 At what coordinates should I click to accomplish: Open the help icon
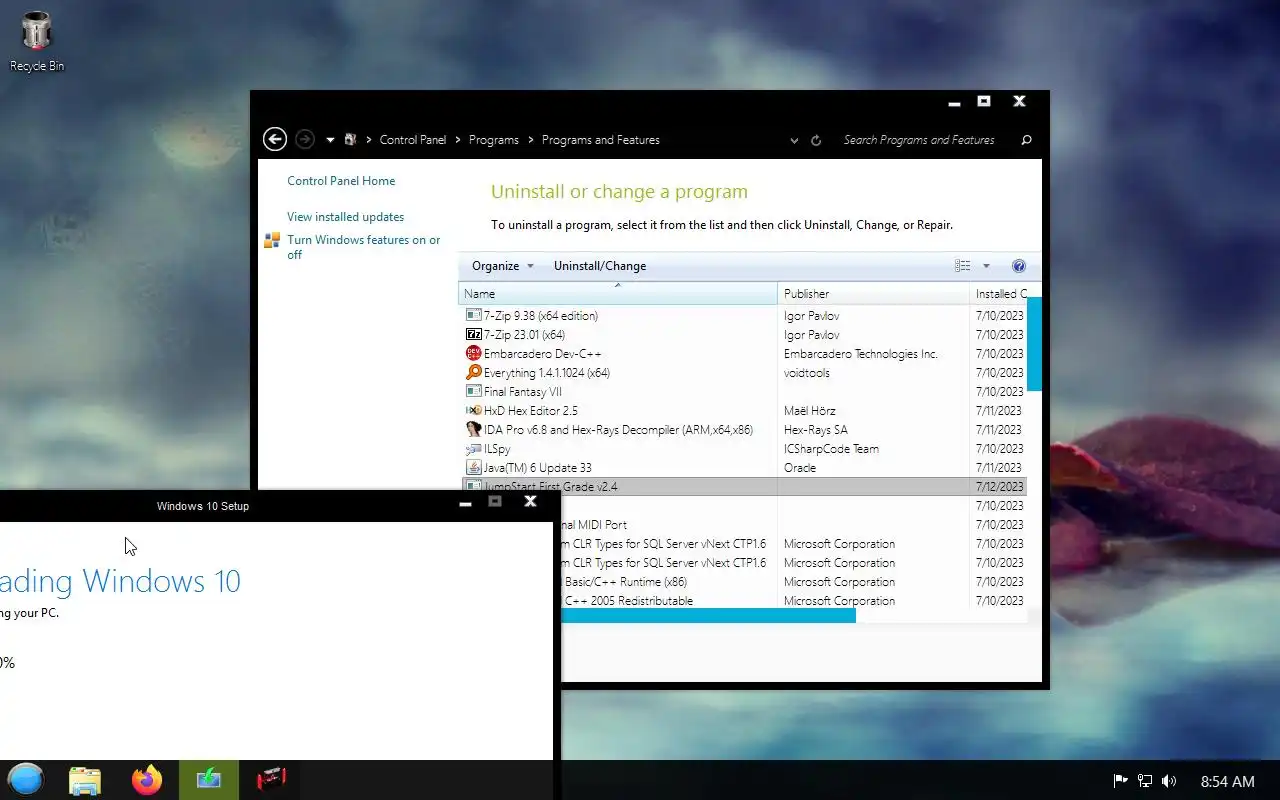tap(1019, 266)
